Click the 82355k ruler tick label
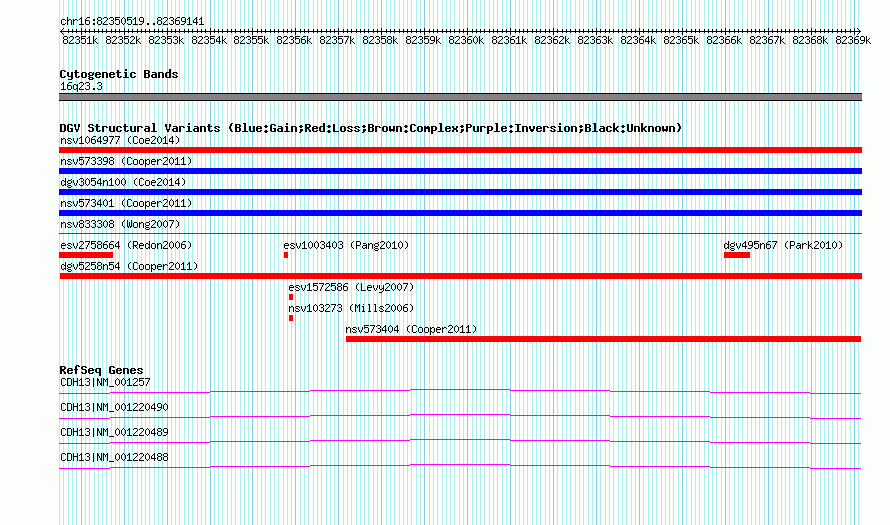 pos(251,40)
